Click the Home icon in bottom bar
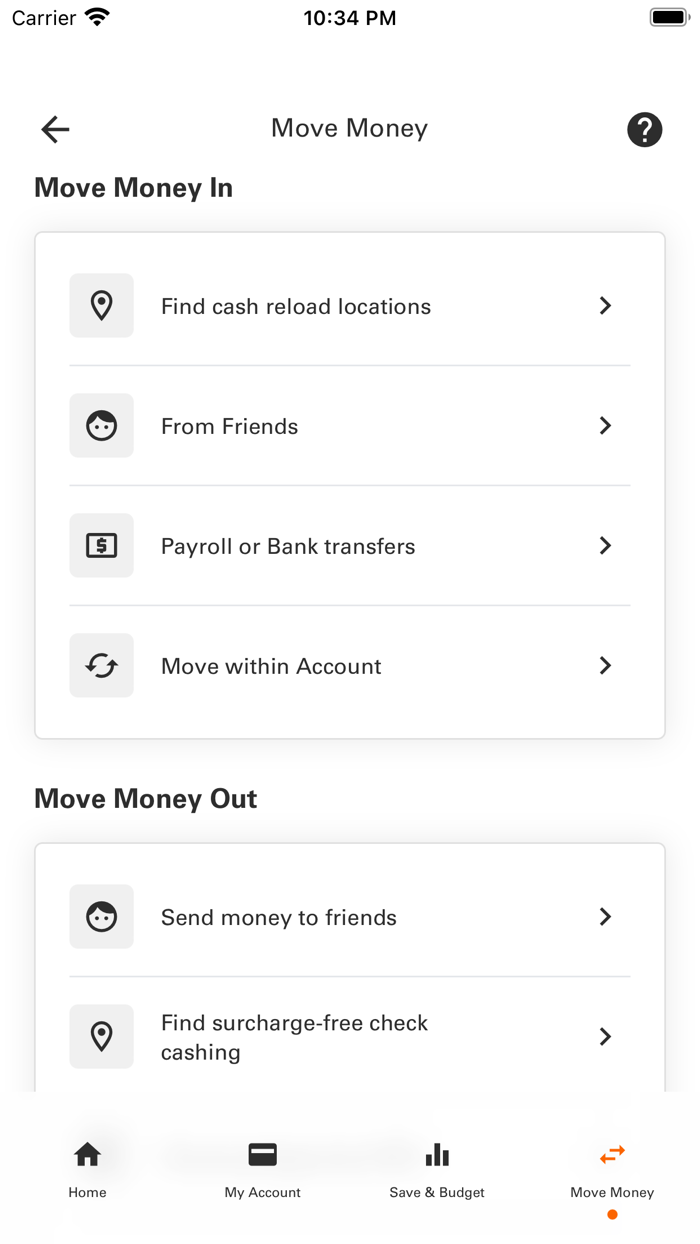The height and width of the screenshot is (1244, 700). 87,1153
